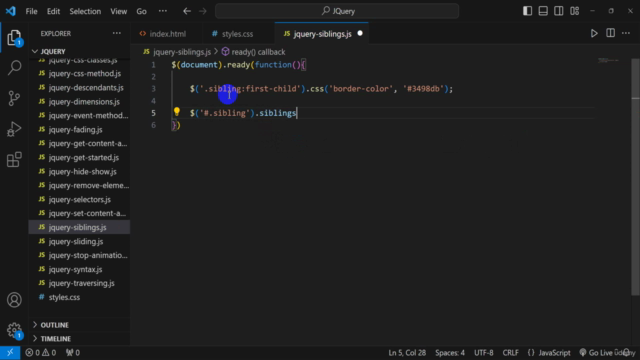Viewport: 640px width, 360px height.
Task: Split the editor to the right
Action: pyautogui.click(x=610, y=33)
